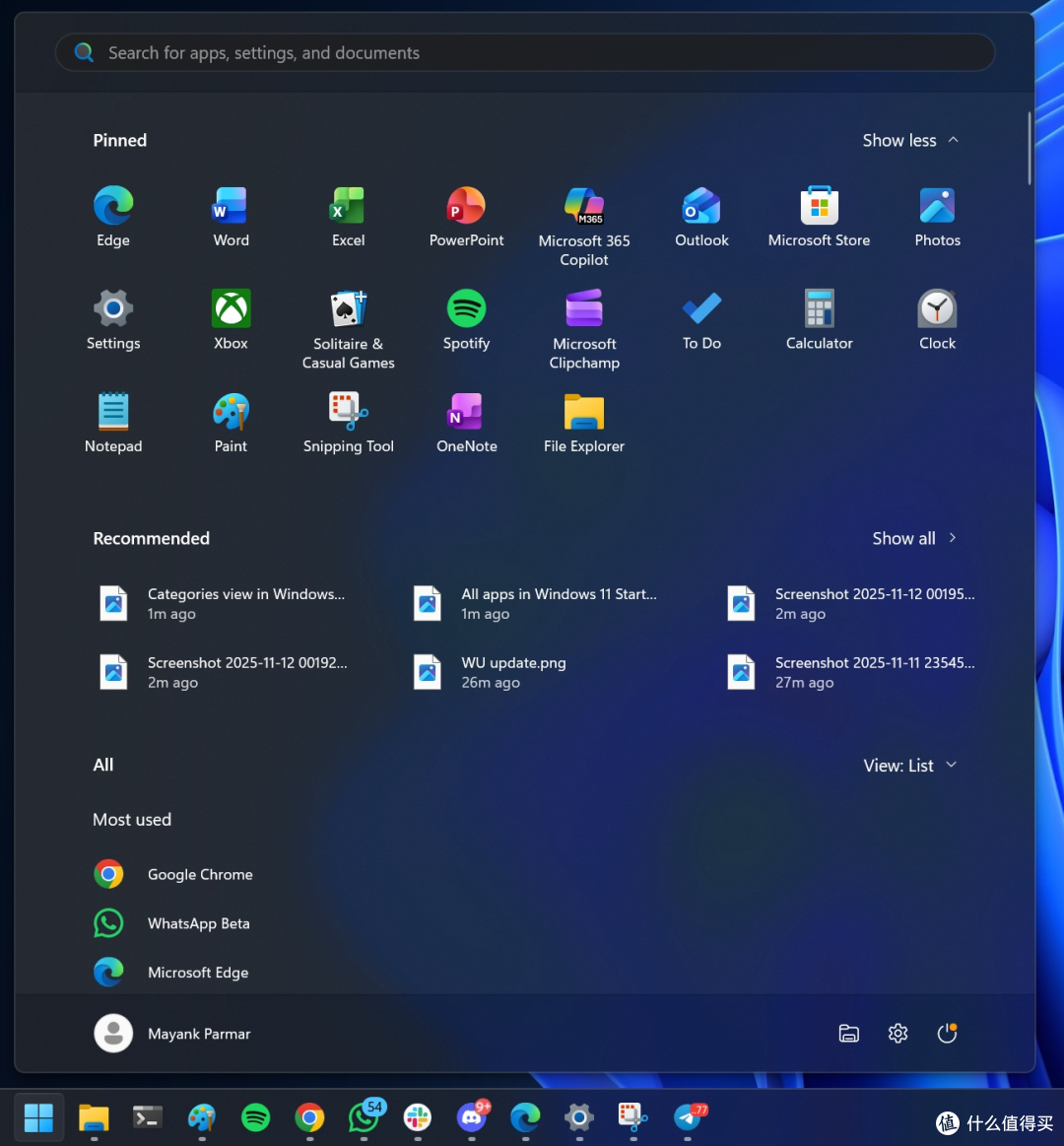Open Telegram from the taskbar

pyautogui.click(x=688, y=1117)
